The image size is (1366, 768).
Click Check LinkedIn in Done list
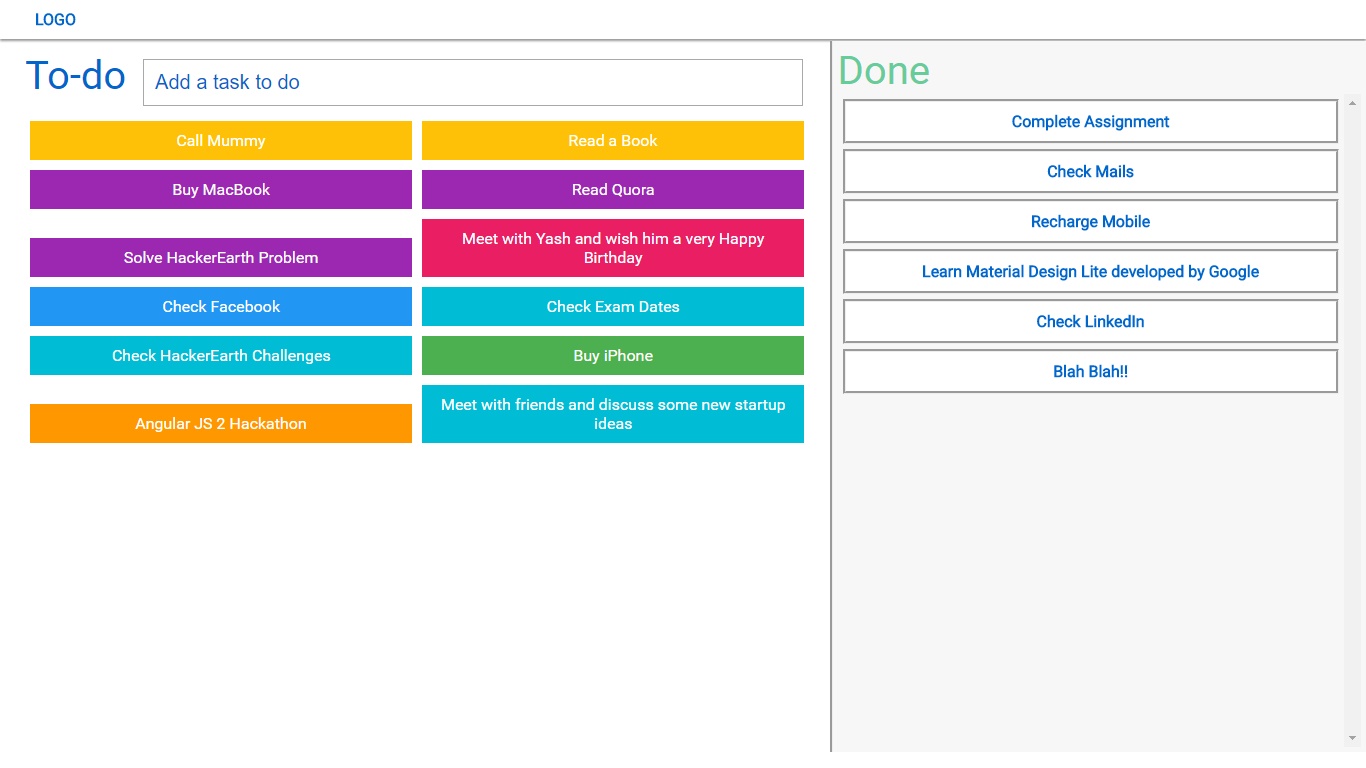1090,322
